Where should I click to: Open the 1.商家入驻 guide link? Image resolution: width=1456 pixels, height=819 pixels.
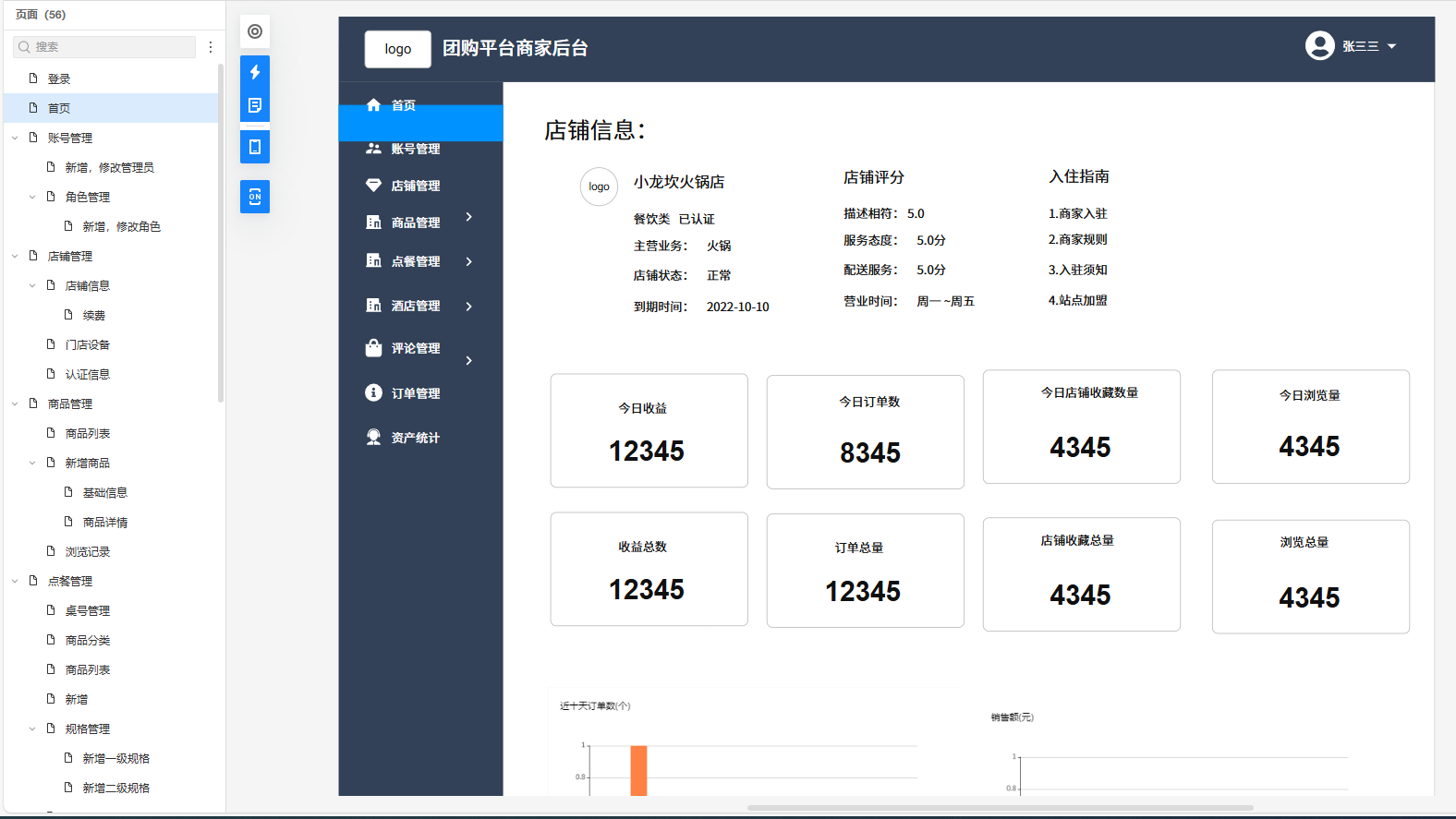1077,213
